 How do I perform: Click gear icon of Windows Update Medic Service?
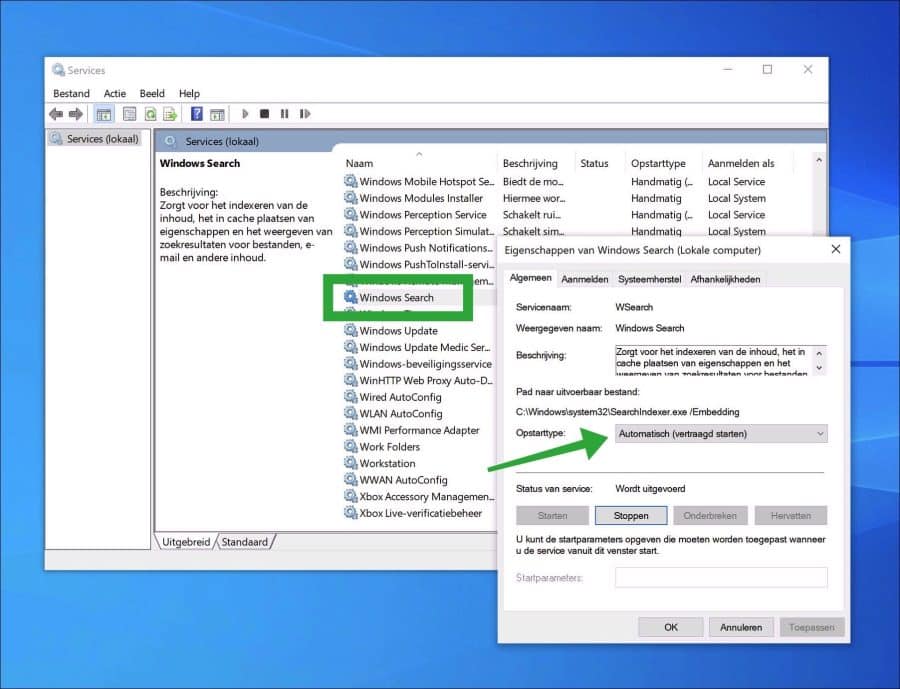351,347
